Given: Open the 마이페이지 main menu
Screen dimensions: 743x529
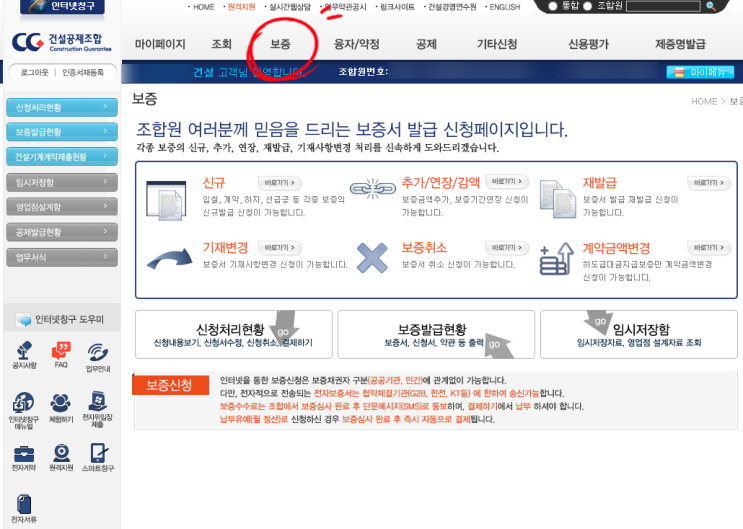Looking at the screenshot, I should (160, 44).
